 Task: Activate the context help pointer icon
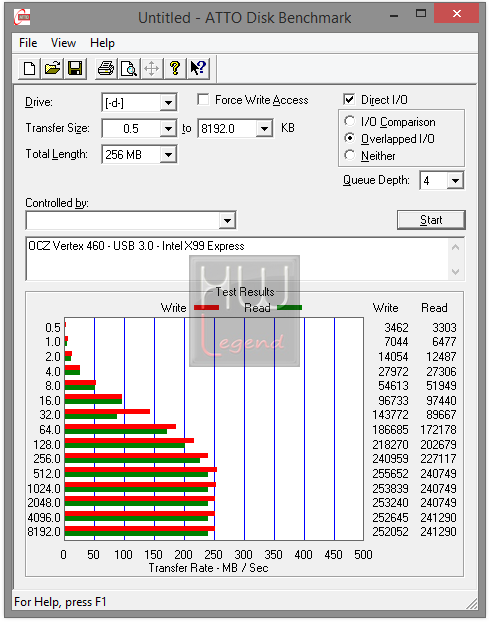pyautogui.click(x=198, y=68)
